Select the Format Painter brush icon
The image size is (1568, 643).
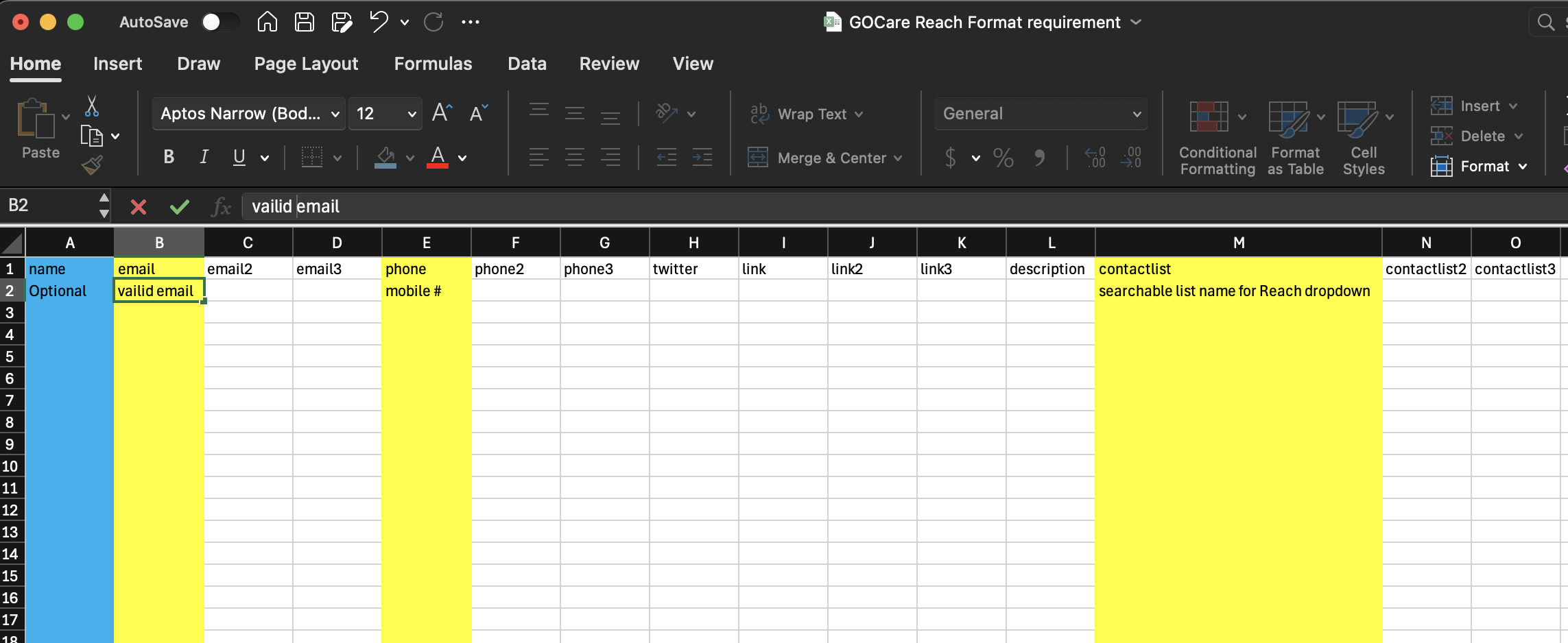92,165
